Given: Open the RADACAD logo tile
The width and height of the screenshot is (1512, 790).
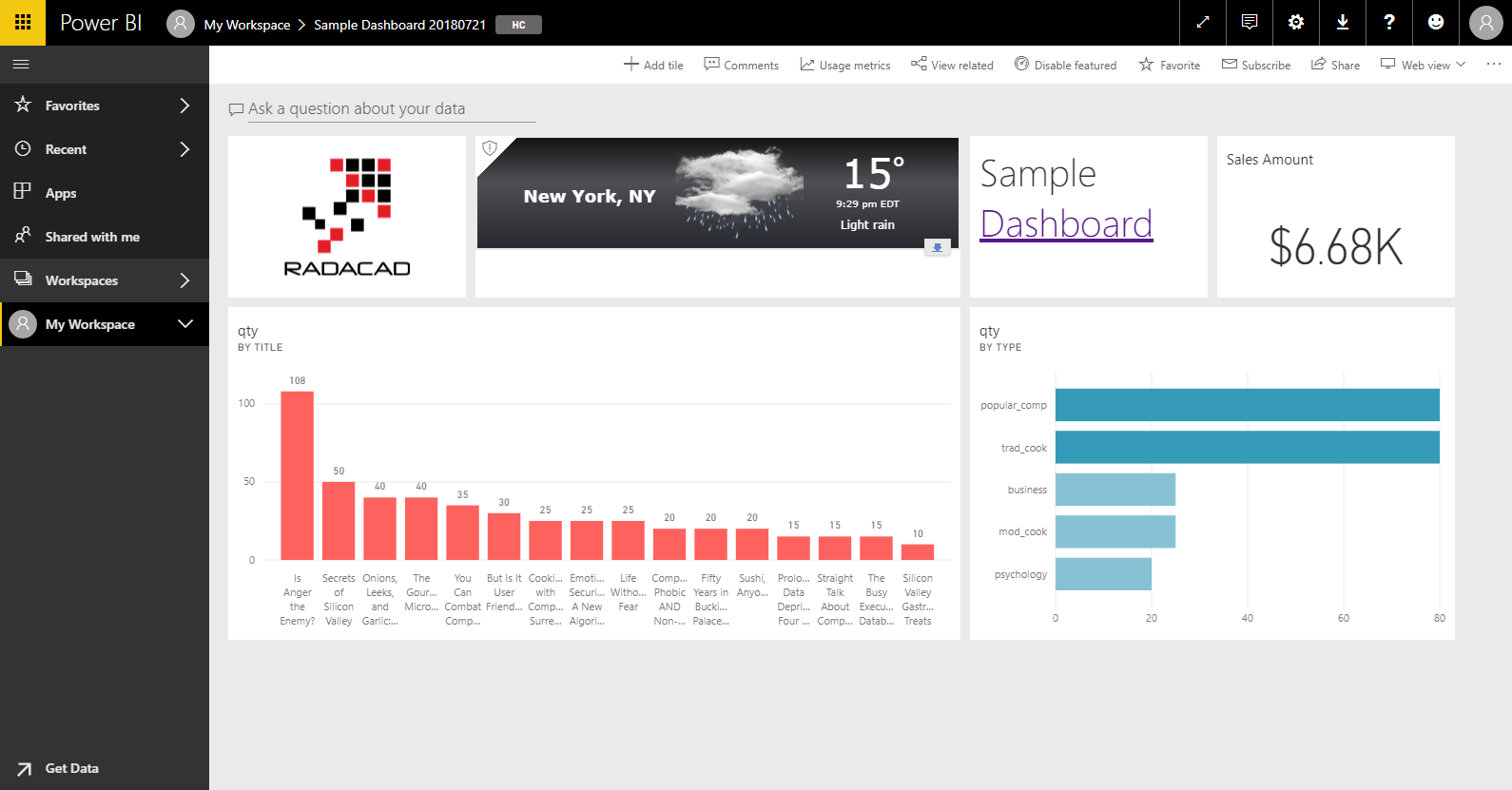Looking at the screenshot, I should coord(347,217).
